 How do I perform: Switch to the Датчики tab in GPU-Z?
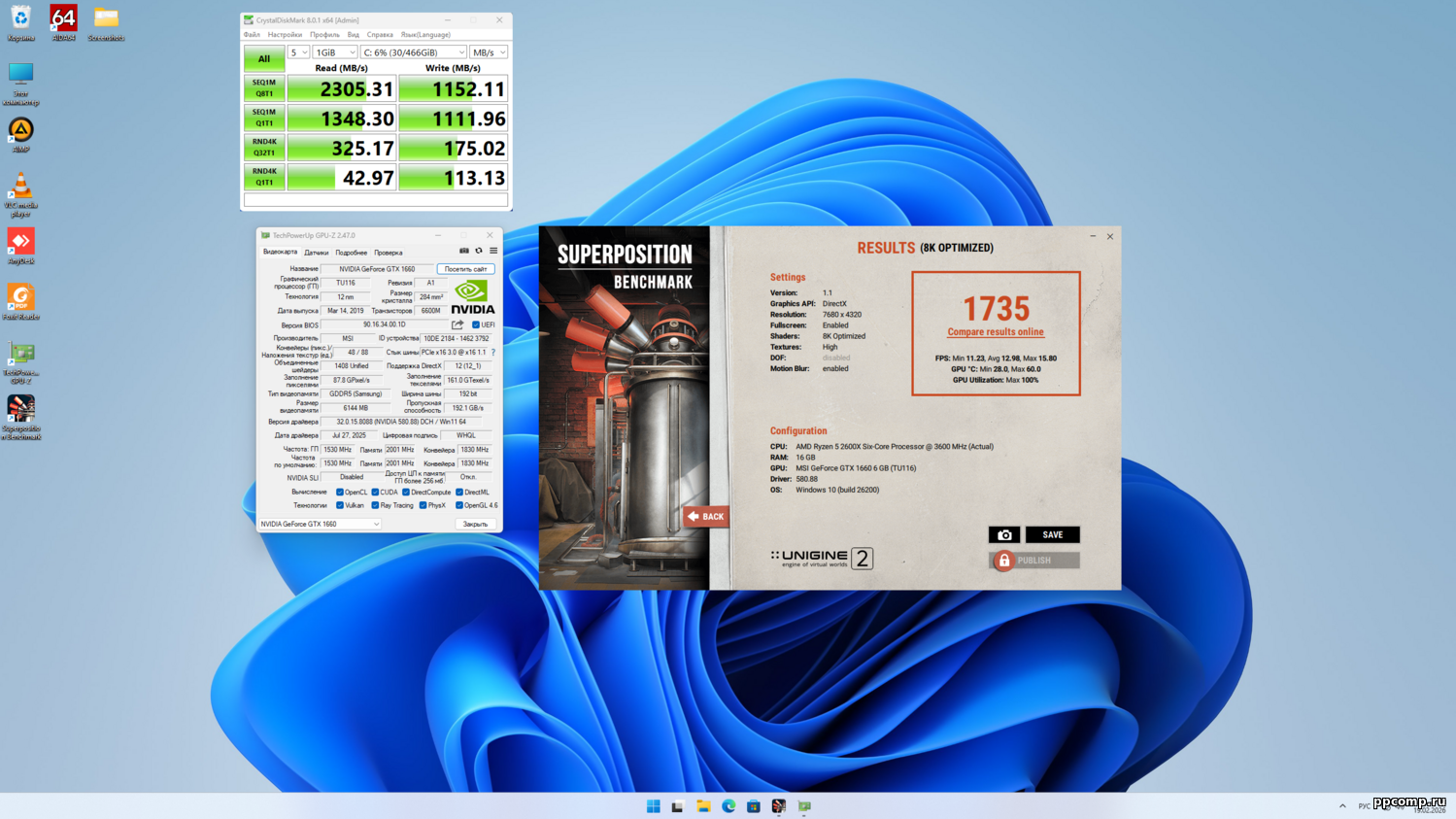(x=316, y=253)
